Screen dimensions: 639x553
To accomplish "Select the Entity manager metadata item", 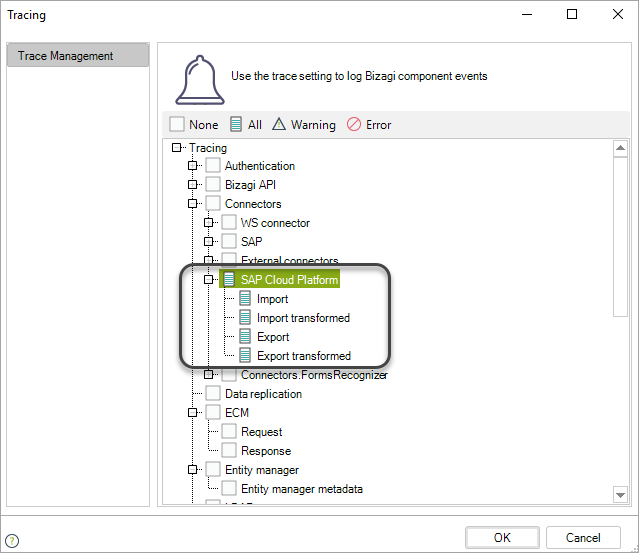I will (301, 489).
